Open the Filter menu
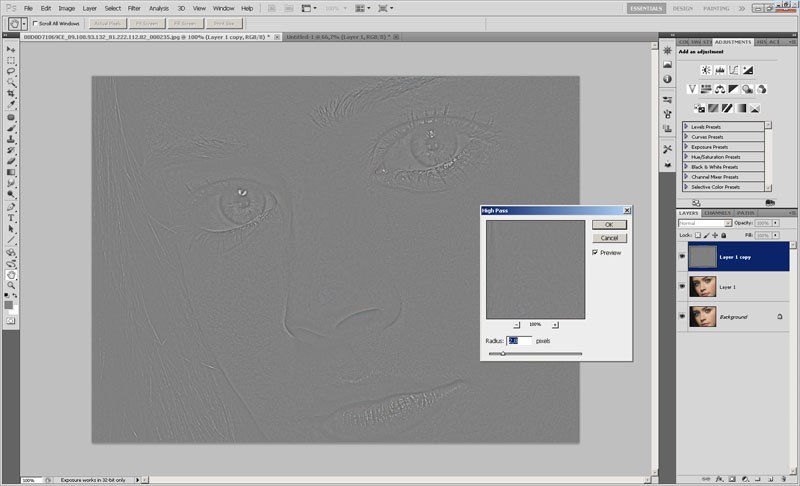Viewport: 800px width, 486px height. point(133,8)
